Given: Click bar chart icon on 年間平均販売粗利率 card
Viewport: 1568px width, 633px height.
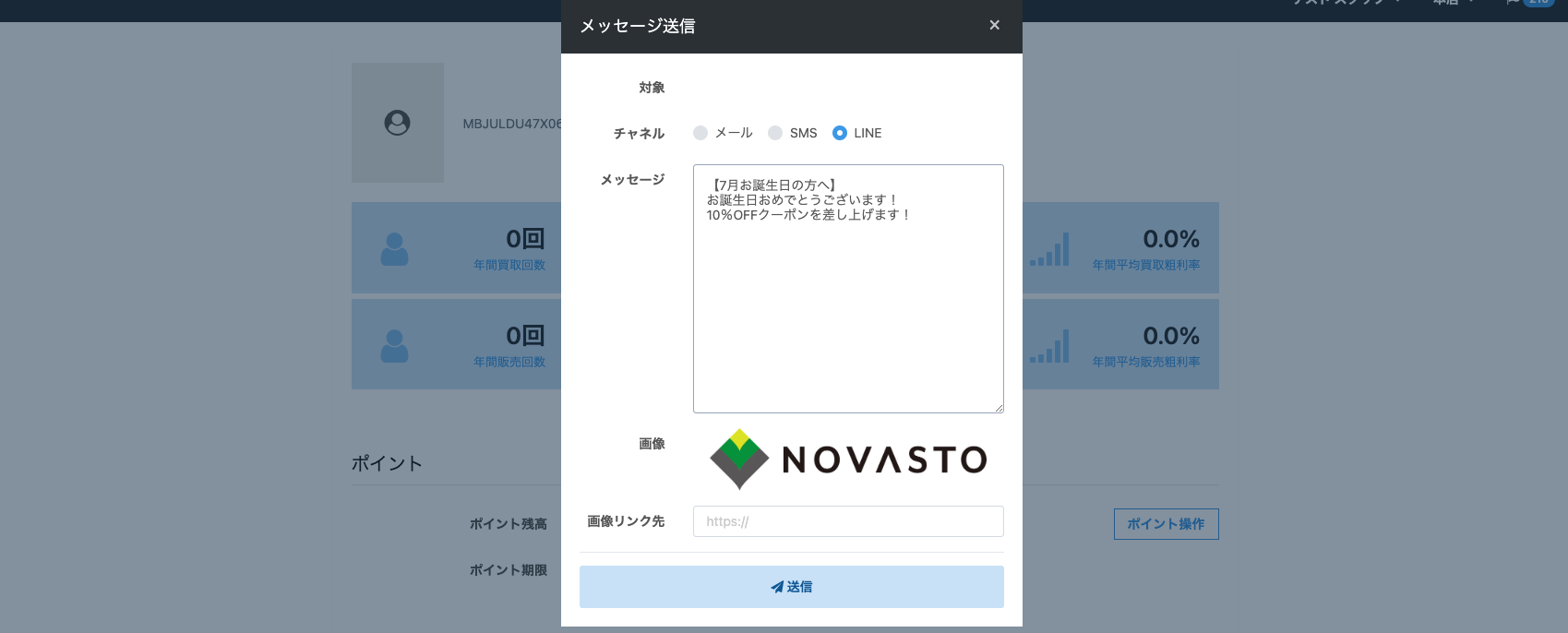Looking at the screenshot, I should click(1050, 346).
